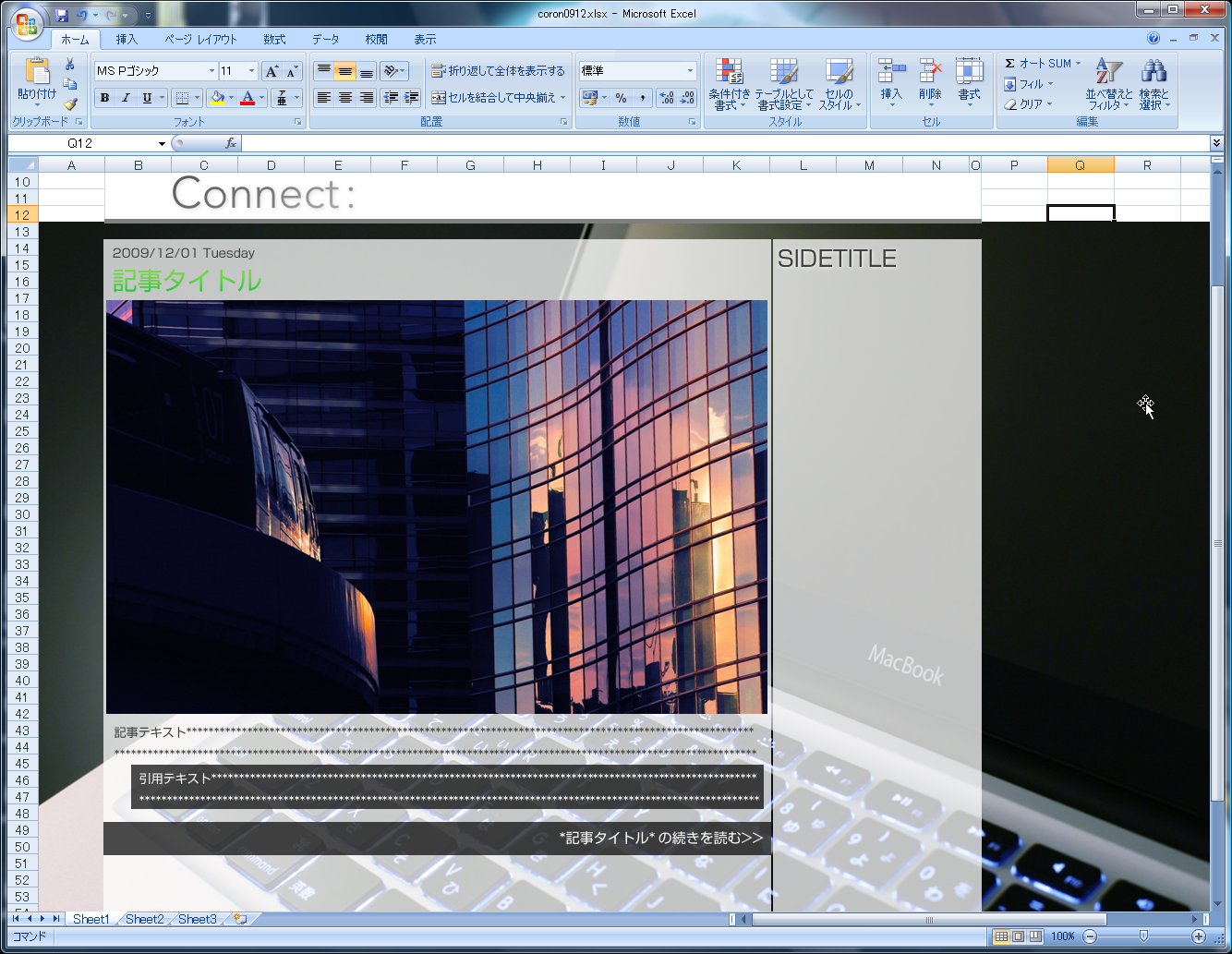Toggle top vertical alignment
This screenshot has width=1232, height=954.
[x=323, y=71]
